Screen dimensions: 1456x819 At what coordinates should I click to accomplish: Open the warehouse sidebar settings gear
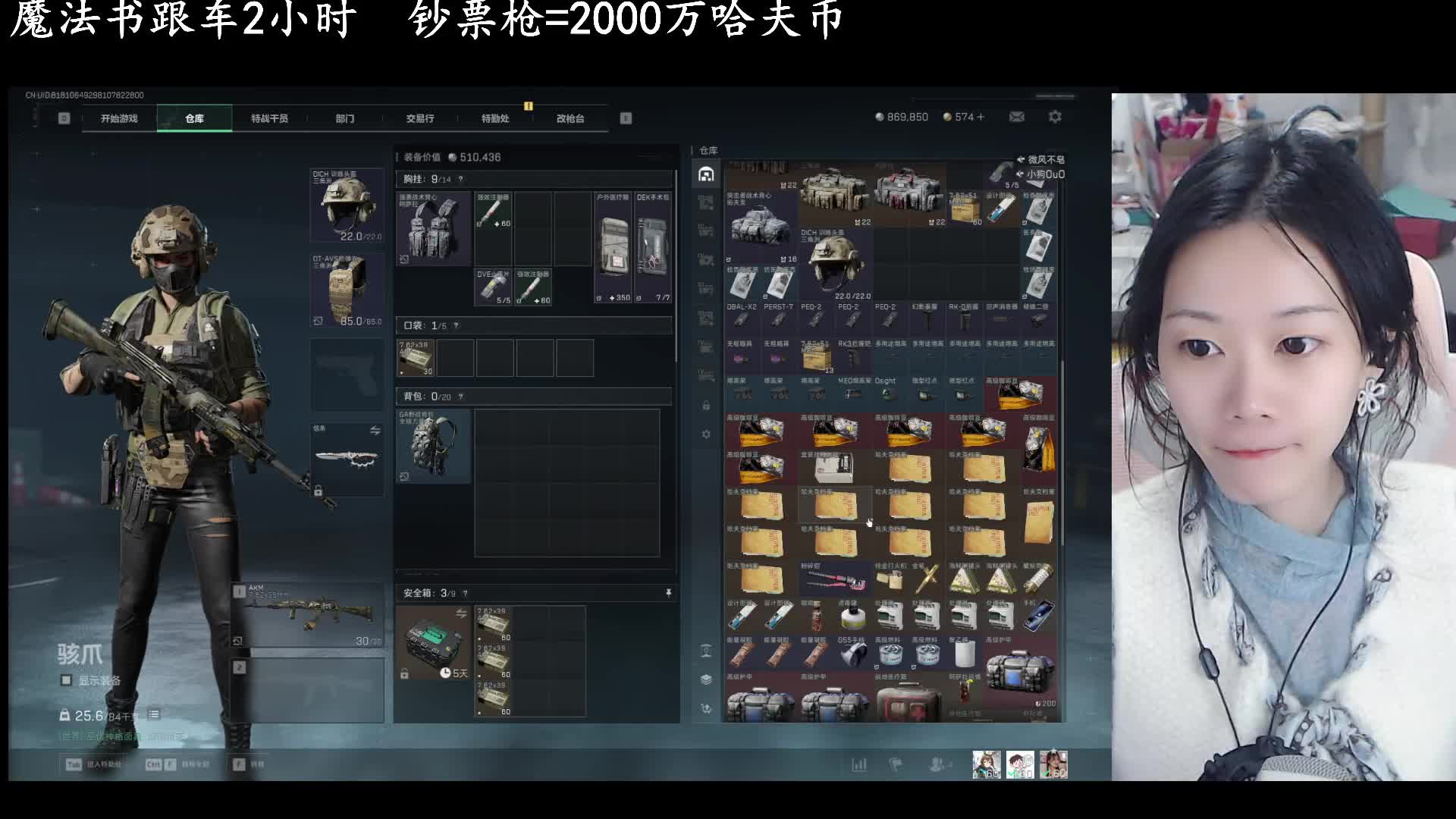(706, 435)
